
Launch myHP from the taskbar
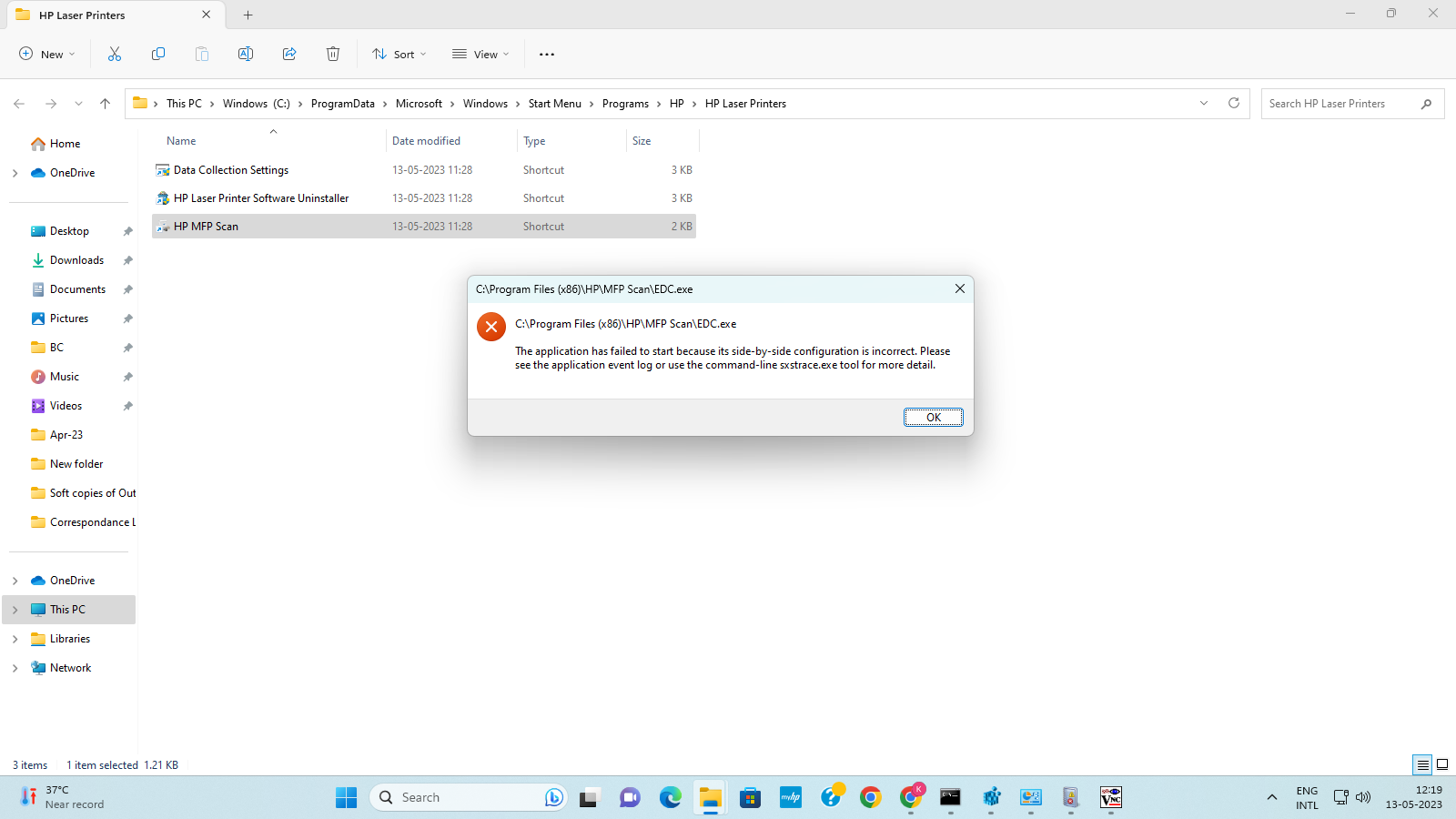790,797
